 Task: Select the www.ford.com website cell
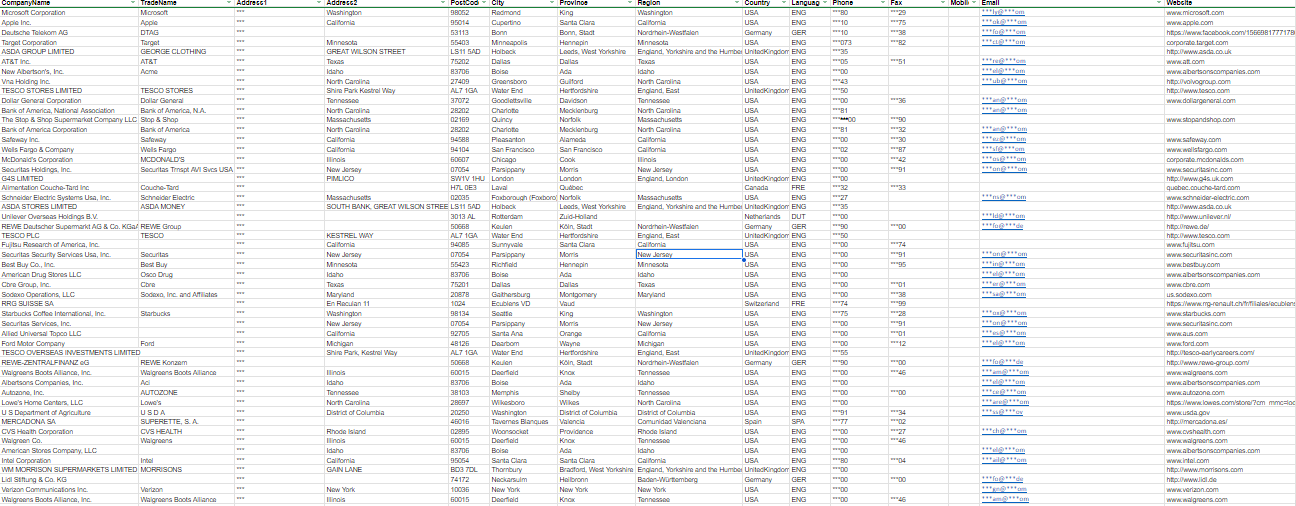coord(1230,344)
